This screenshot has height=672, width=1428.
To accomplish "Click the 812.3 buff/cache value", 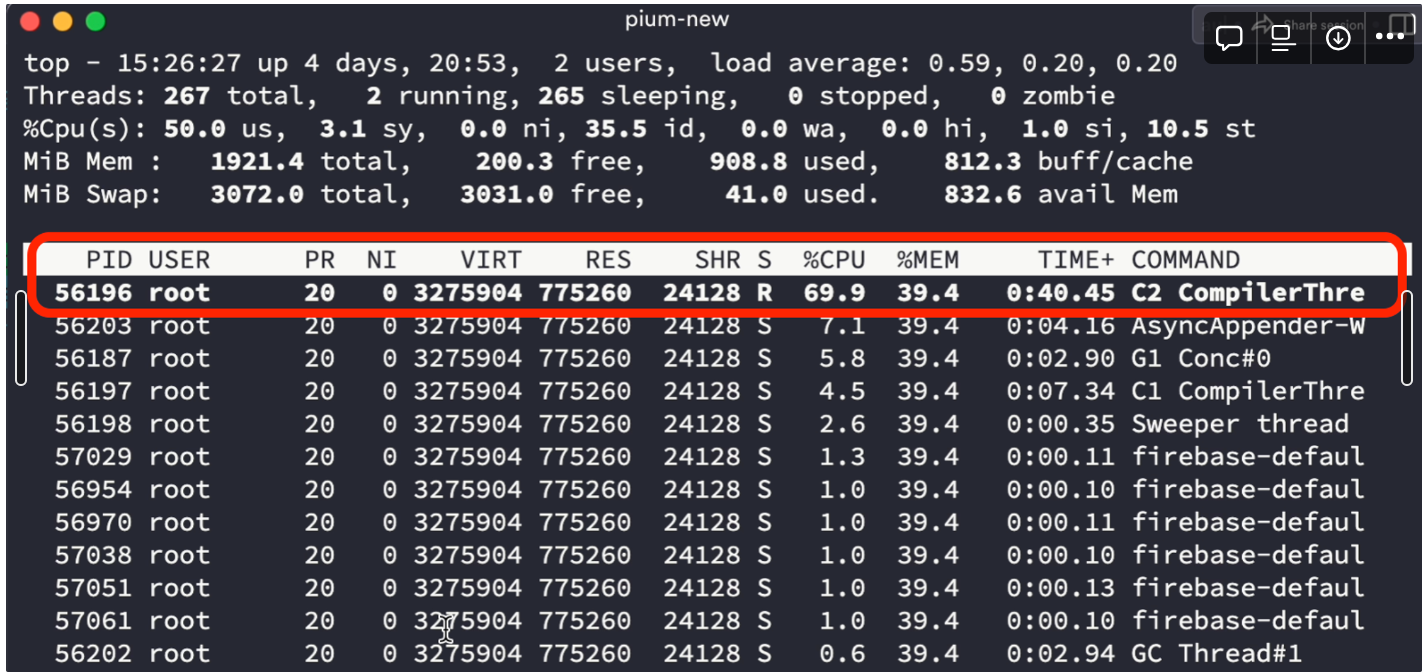I will point(982,162).
